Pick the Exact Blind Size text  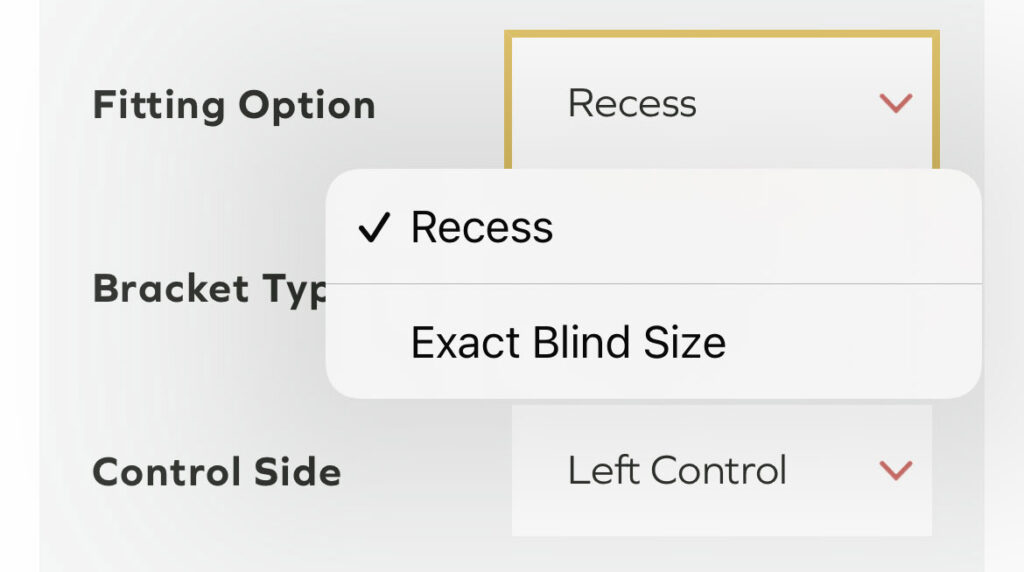(x=568, y=343)
